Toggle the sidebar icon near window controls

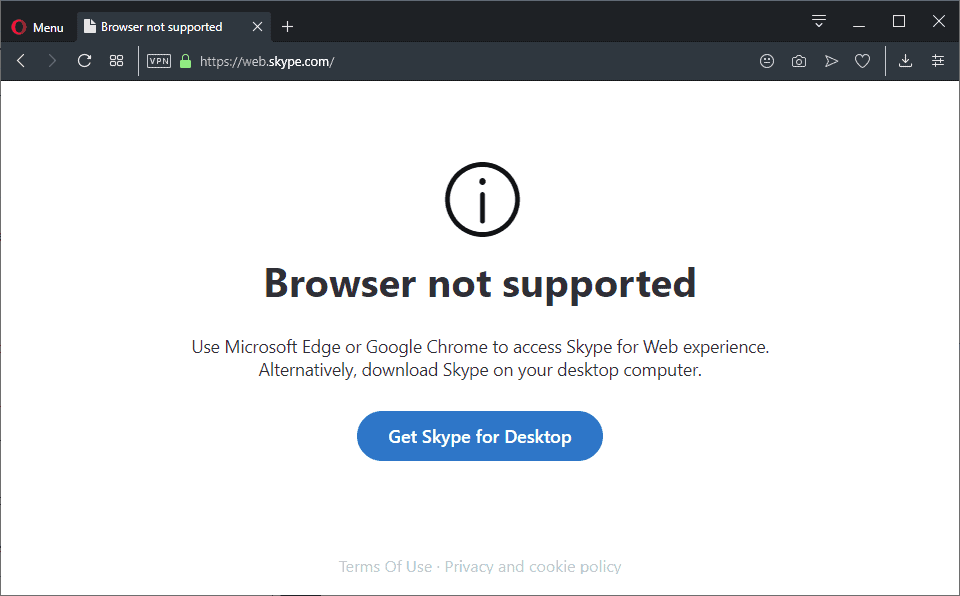(818, 20)
